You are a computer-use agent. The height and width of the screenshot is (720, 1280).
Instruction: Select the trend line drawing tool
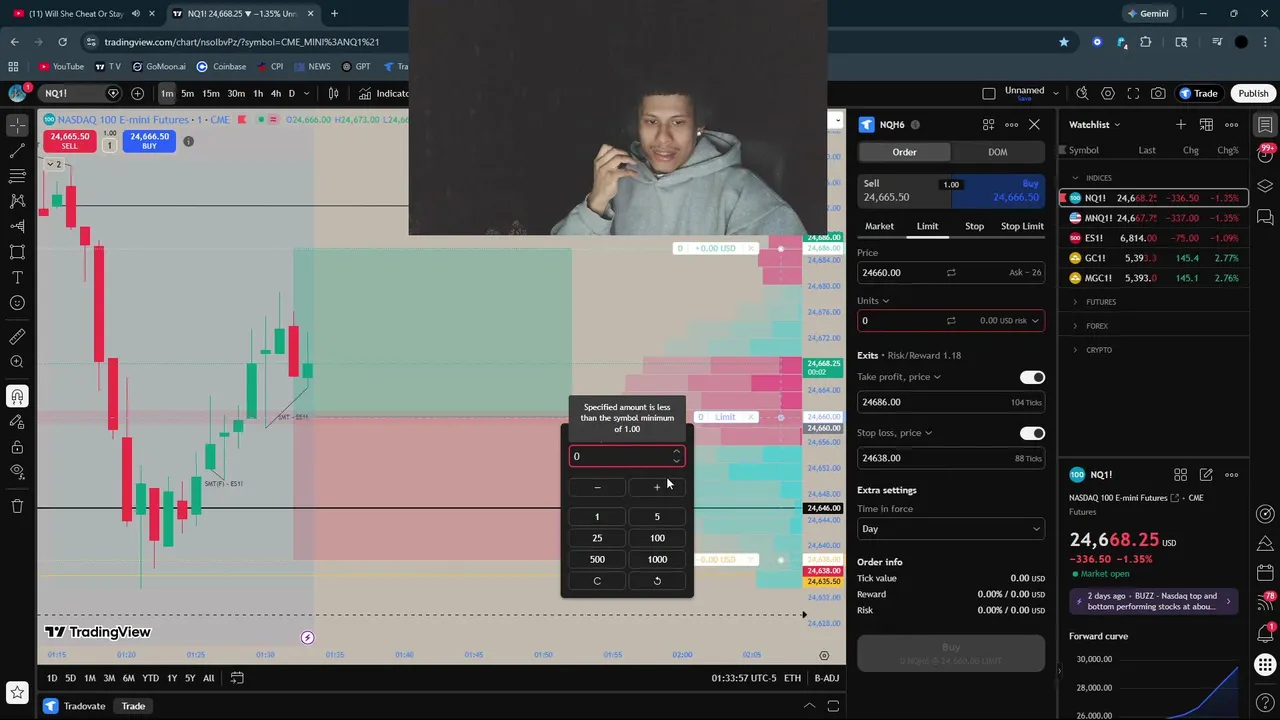point(17,150)
